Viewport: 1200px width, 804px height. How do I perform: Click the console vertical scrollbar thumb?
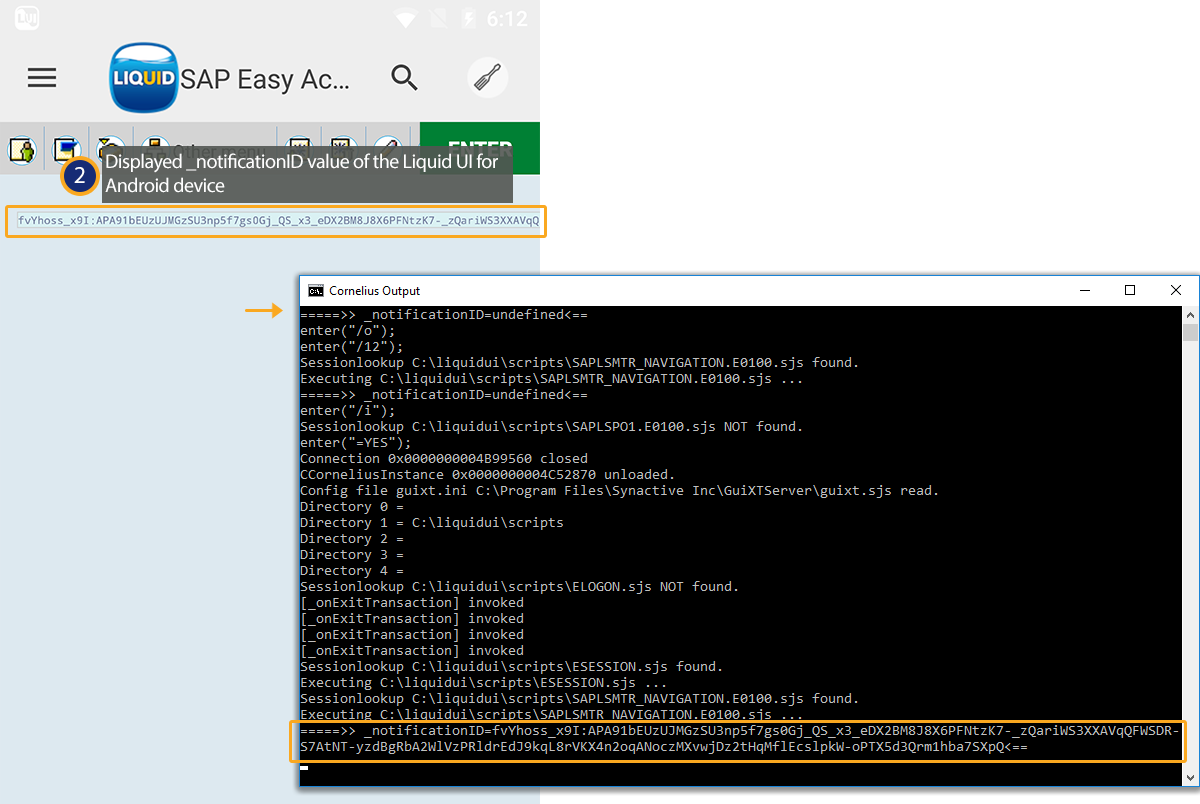1190,333
